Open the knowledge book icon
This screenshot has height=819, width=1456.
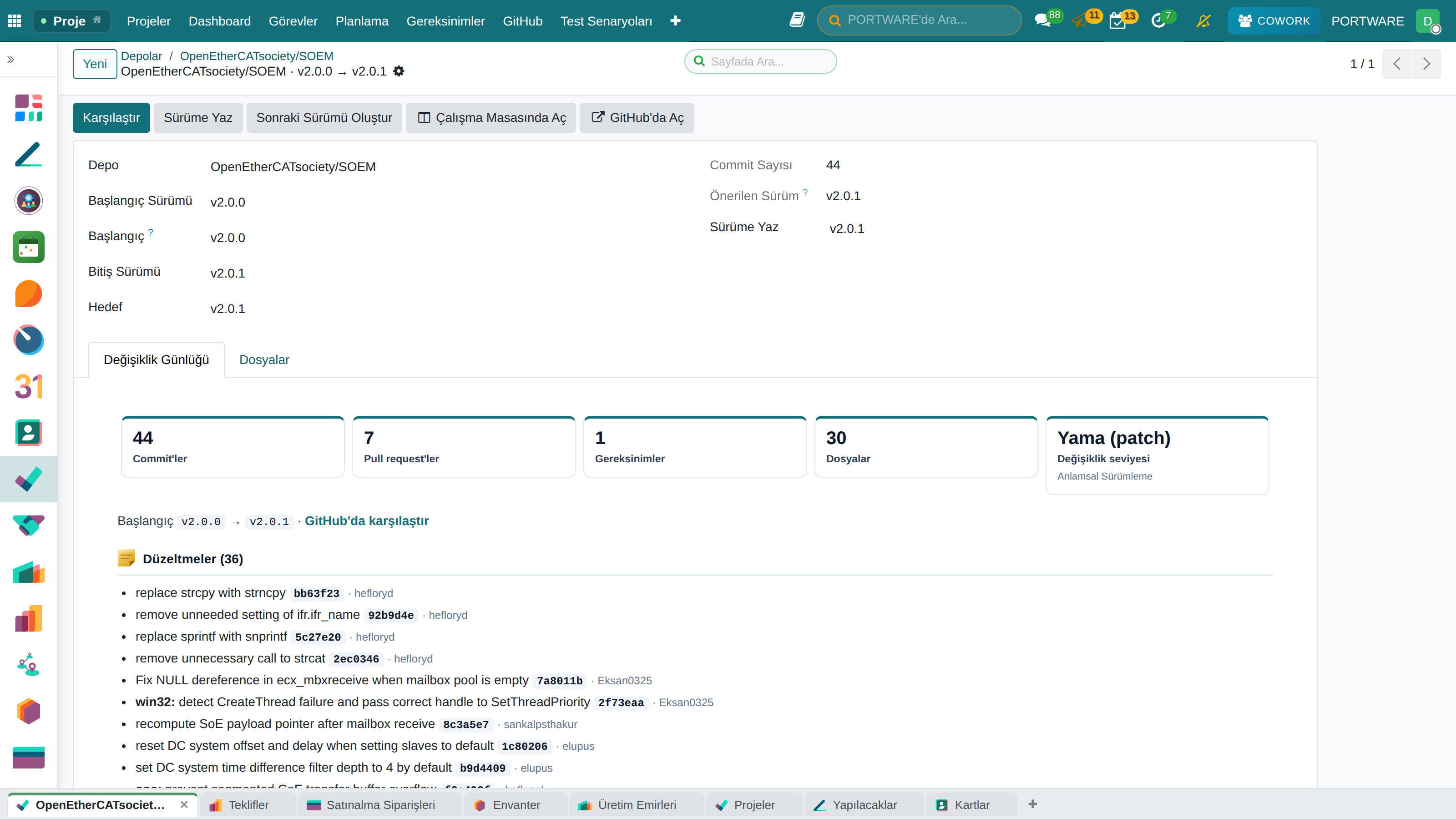point(797,20)
